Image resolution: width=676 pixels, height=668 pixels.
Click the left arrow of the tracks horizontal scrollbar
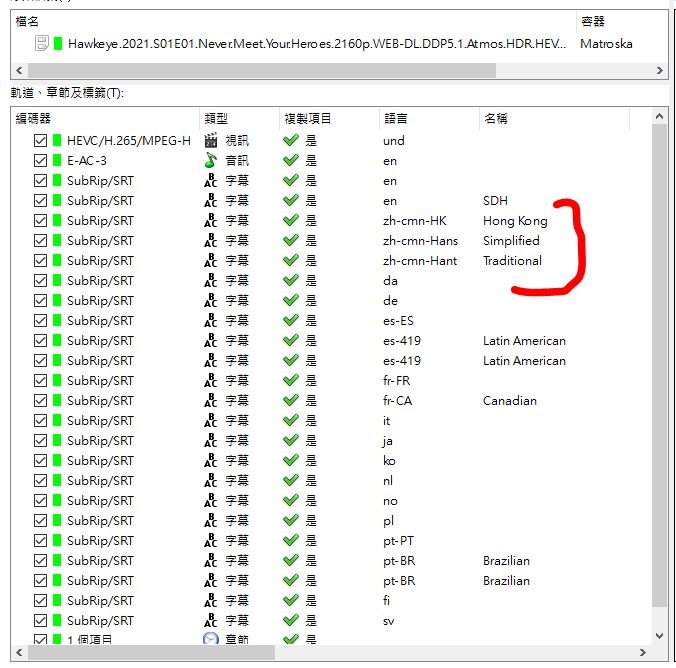point(19,652)
